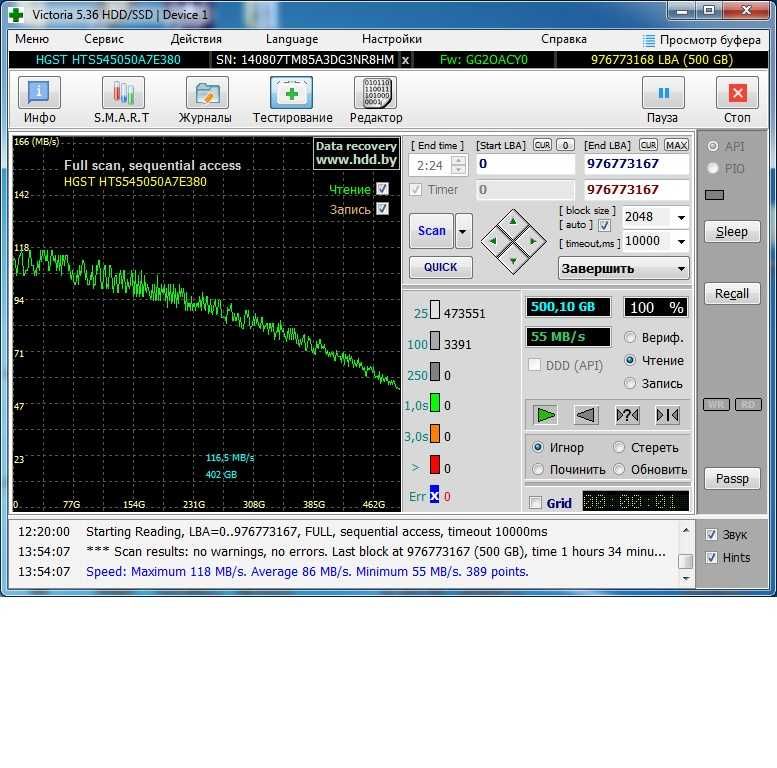Viewport: 777px width, 768px height.
Task: Switch to the Тестирование testing tab
Action: 291,93
